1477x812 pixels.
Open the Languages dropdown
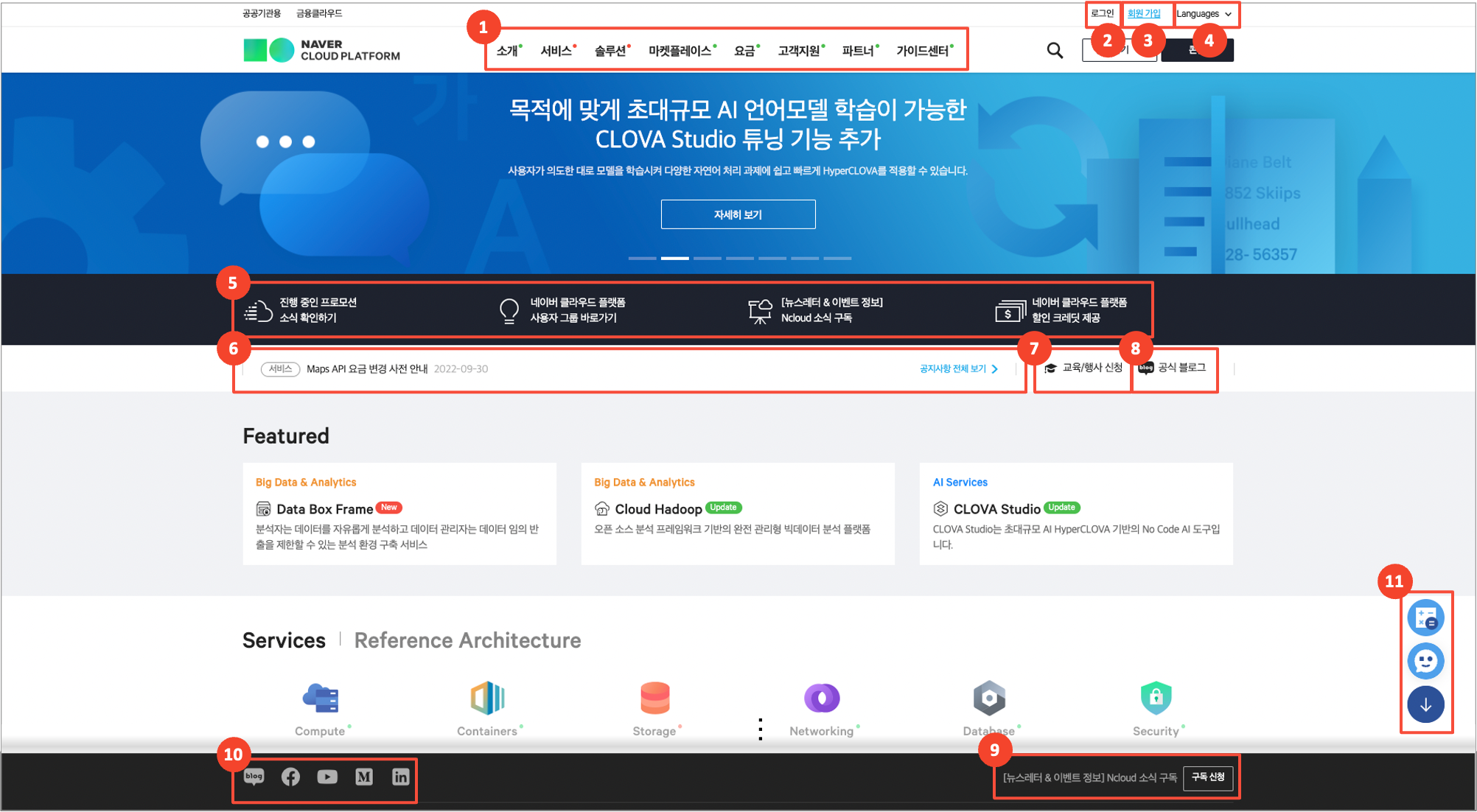[1204, 14]
